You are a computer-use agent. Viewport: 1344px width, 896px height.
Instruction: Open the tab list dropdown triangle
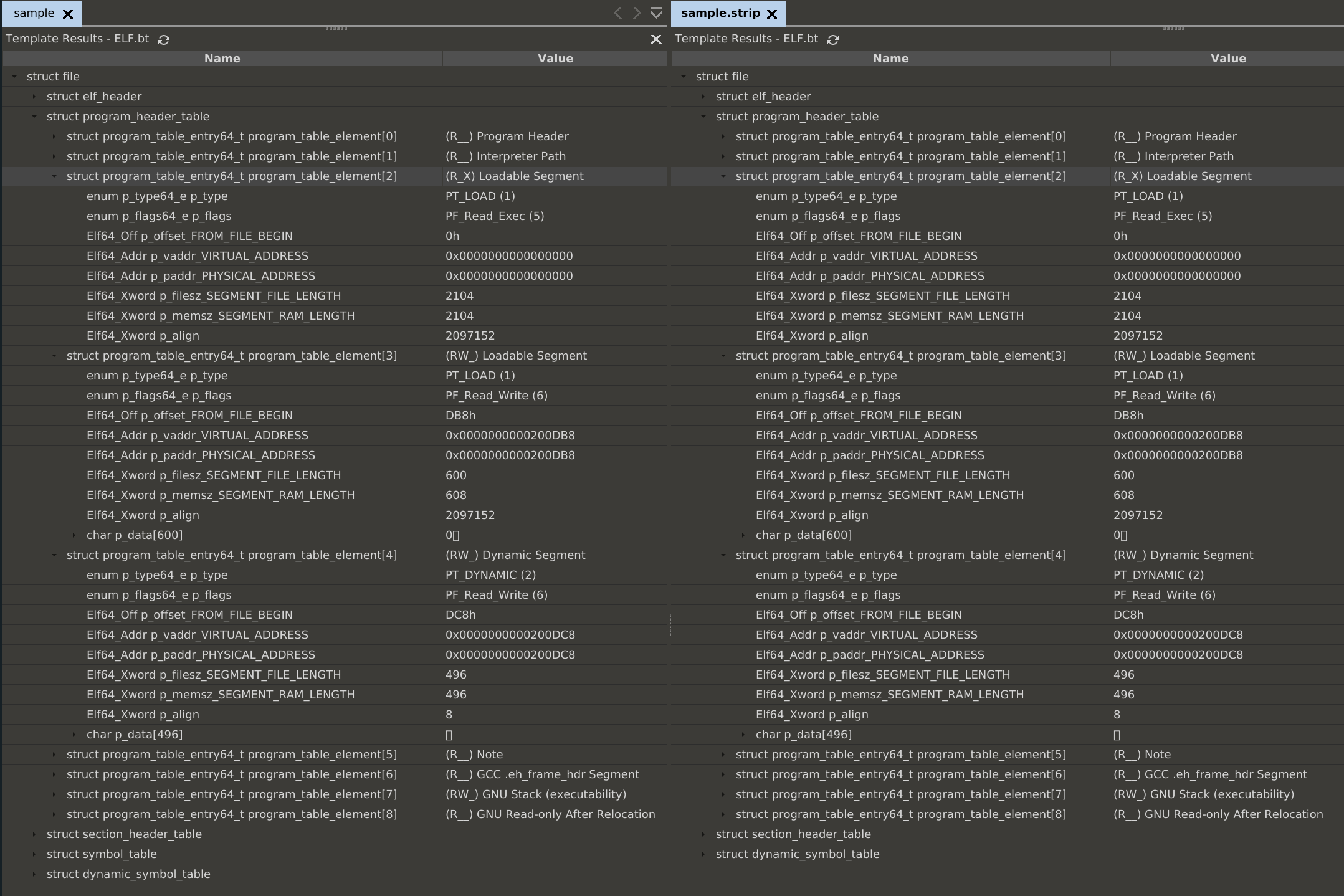tap(656, 13)
